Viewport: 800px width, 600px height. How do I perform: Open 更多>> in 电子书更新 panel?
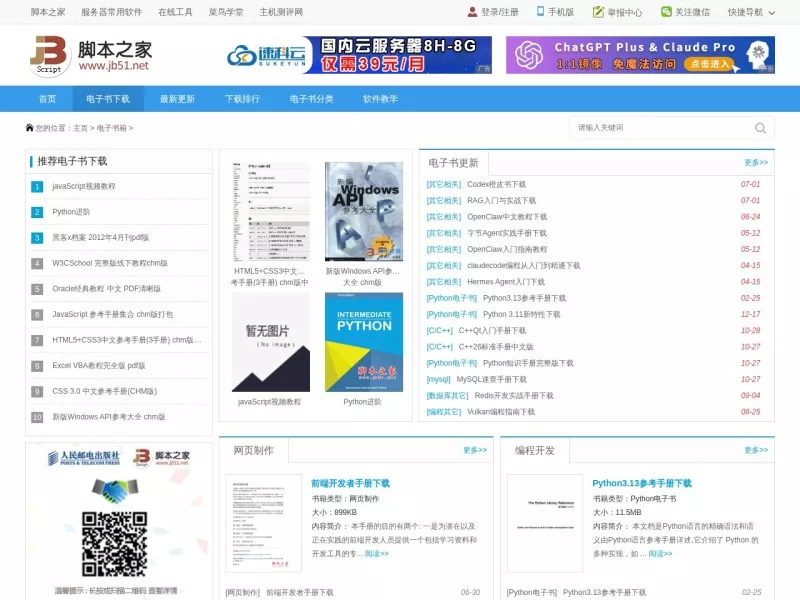(756, 162)
